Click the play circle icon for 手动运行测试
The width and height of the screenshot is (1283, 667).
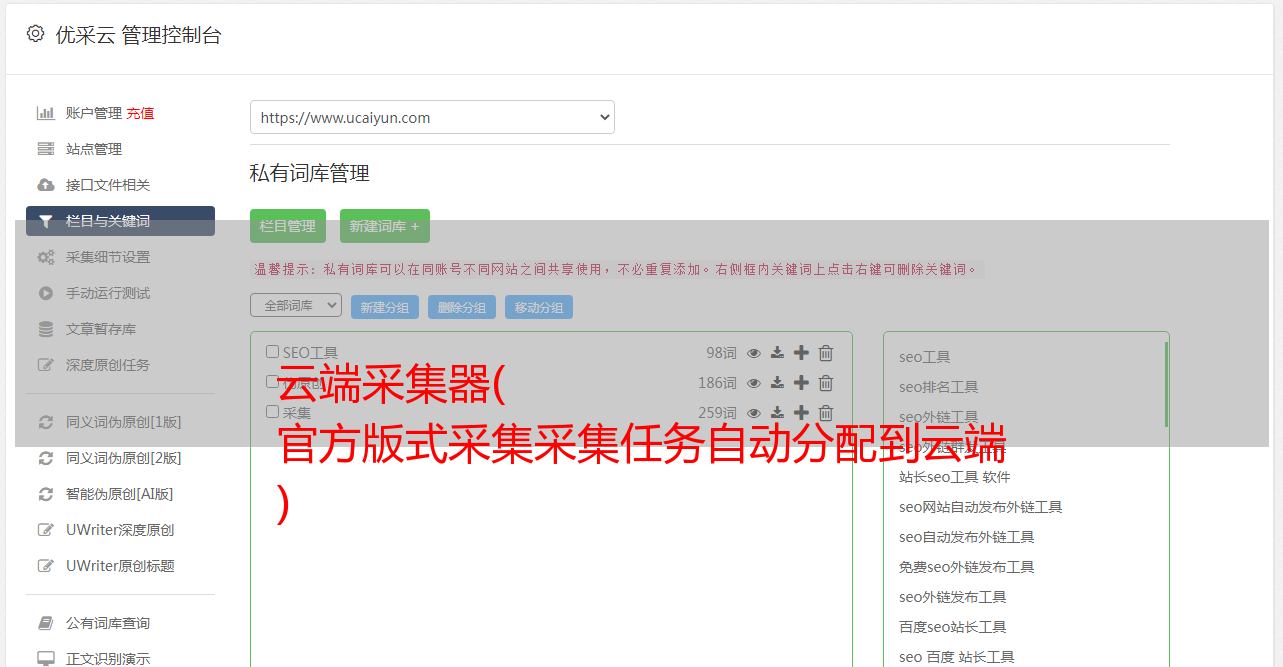[46, 293]
